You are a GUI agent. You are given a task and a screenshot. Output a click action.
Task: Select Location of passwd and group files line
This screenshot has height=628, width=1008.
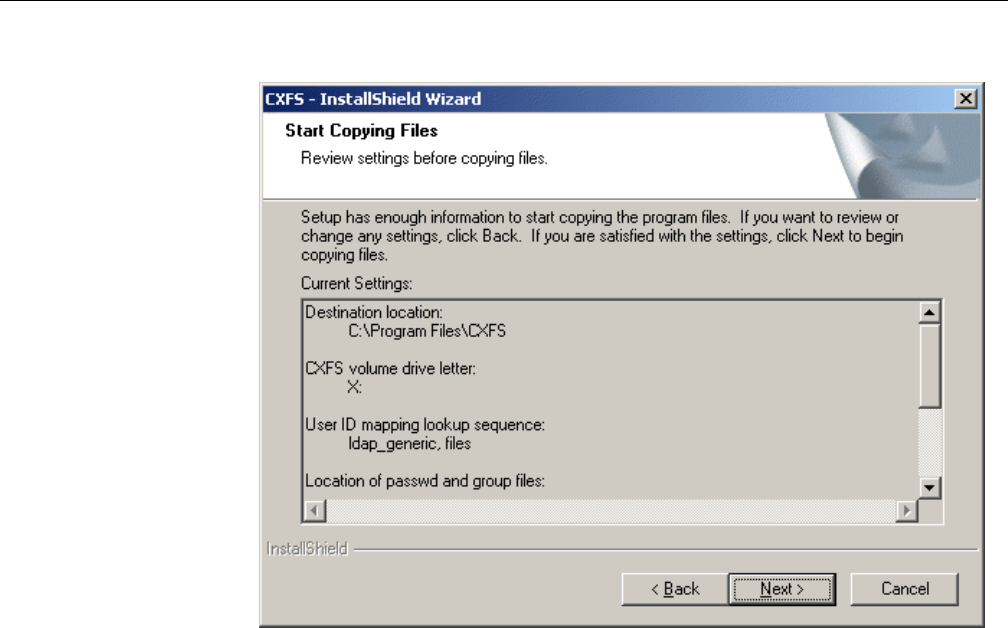[x=425, y=481]
